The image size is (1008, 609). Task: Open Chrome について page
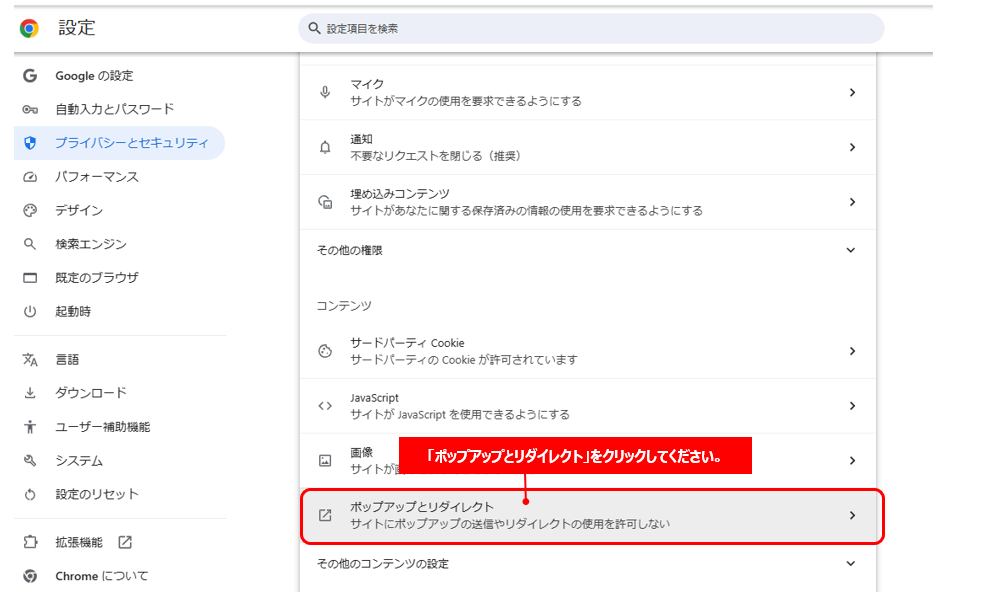click(x=101, y=576)
